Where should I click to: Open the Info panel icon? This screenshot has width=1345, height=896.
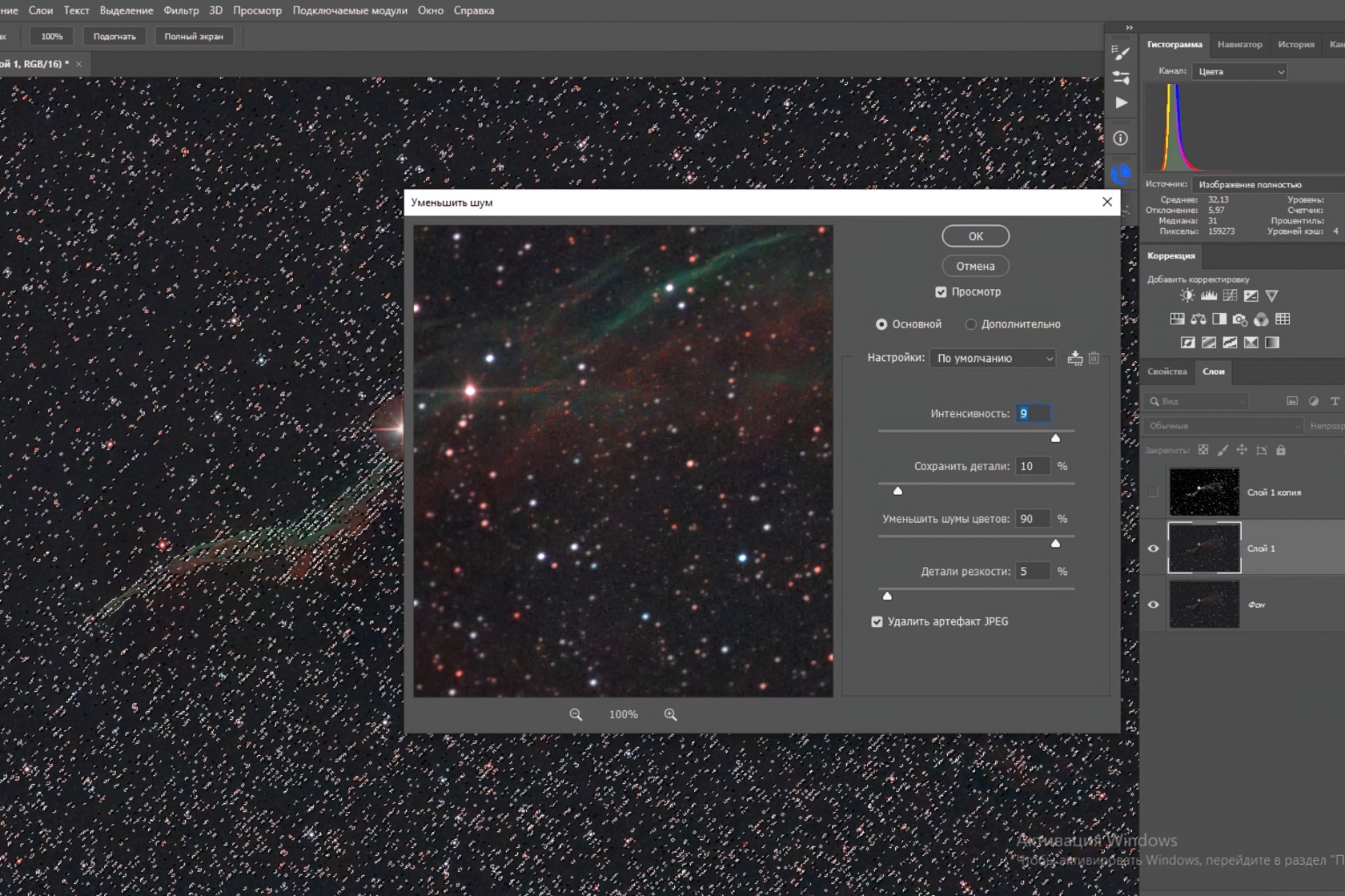coord(1121,139)
